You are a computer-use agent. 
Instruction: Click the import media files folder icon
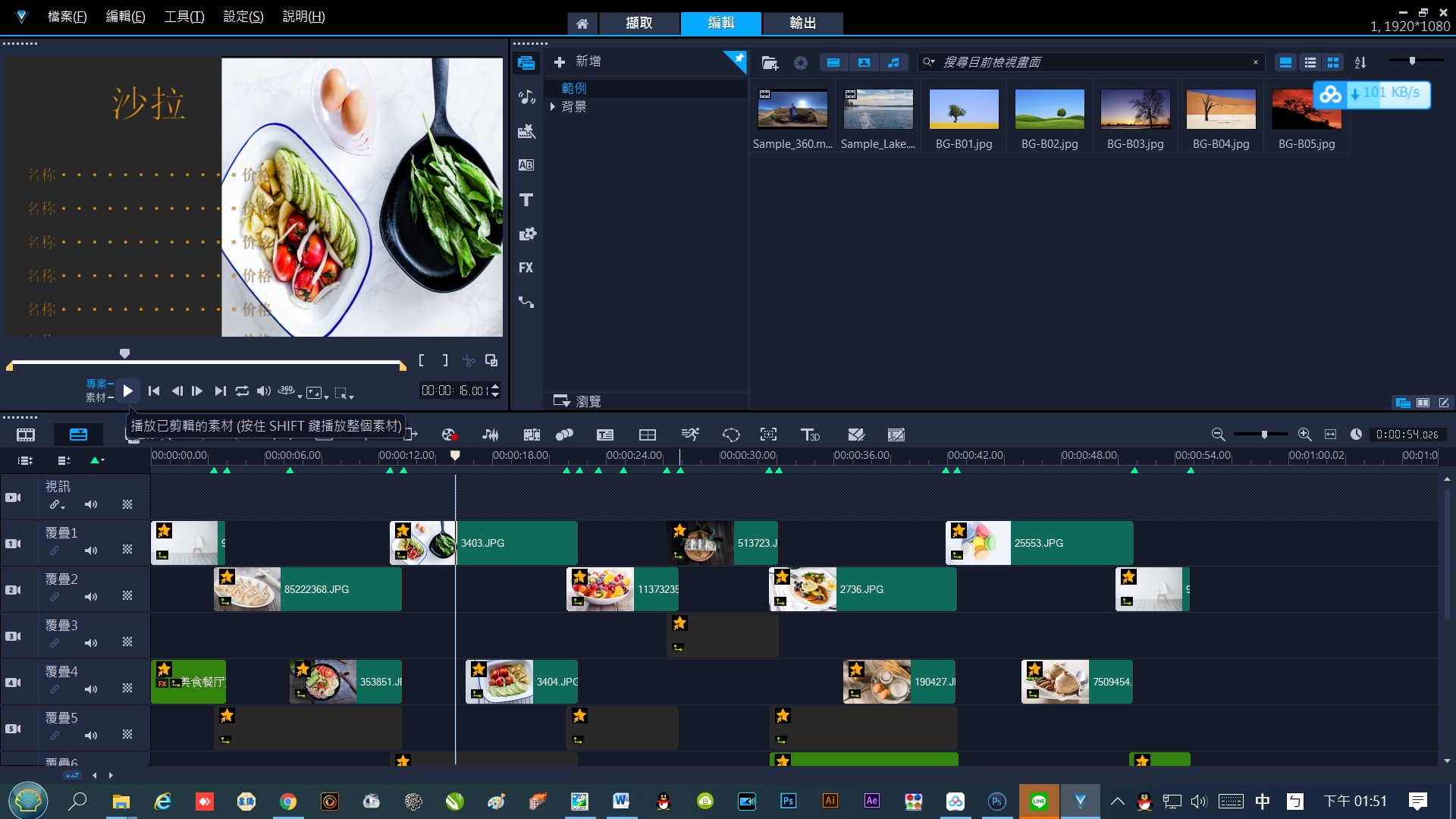[770, 63]
